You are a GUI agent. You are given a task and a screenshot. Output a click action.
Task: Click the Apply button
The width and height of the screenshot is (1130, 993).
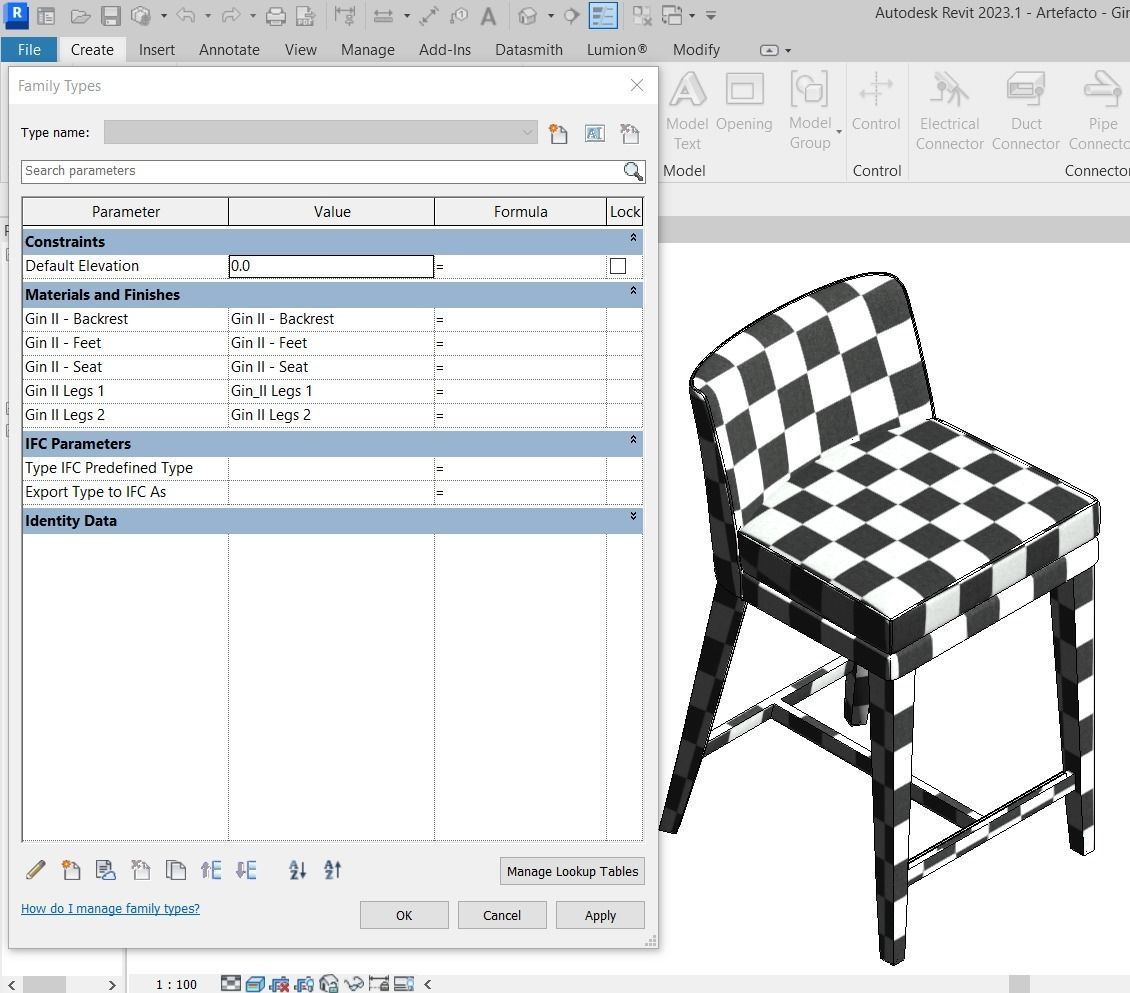(x=600, y=915)
